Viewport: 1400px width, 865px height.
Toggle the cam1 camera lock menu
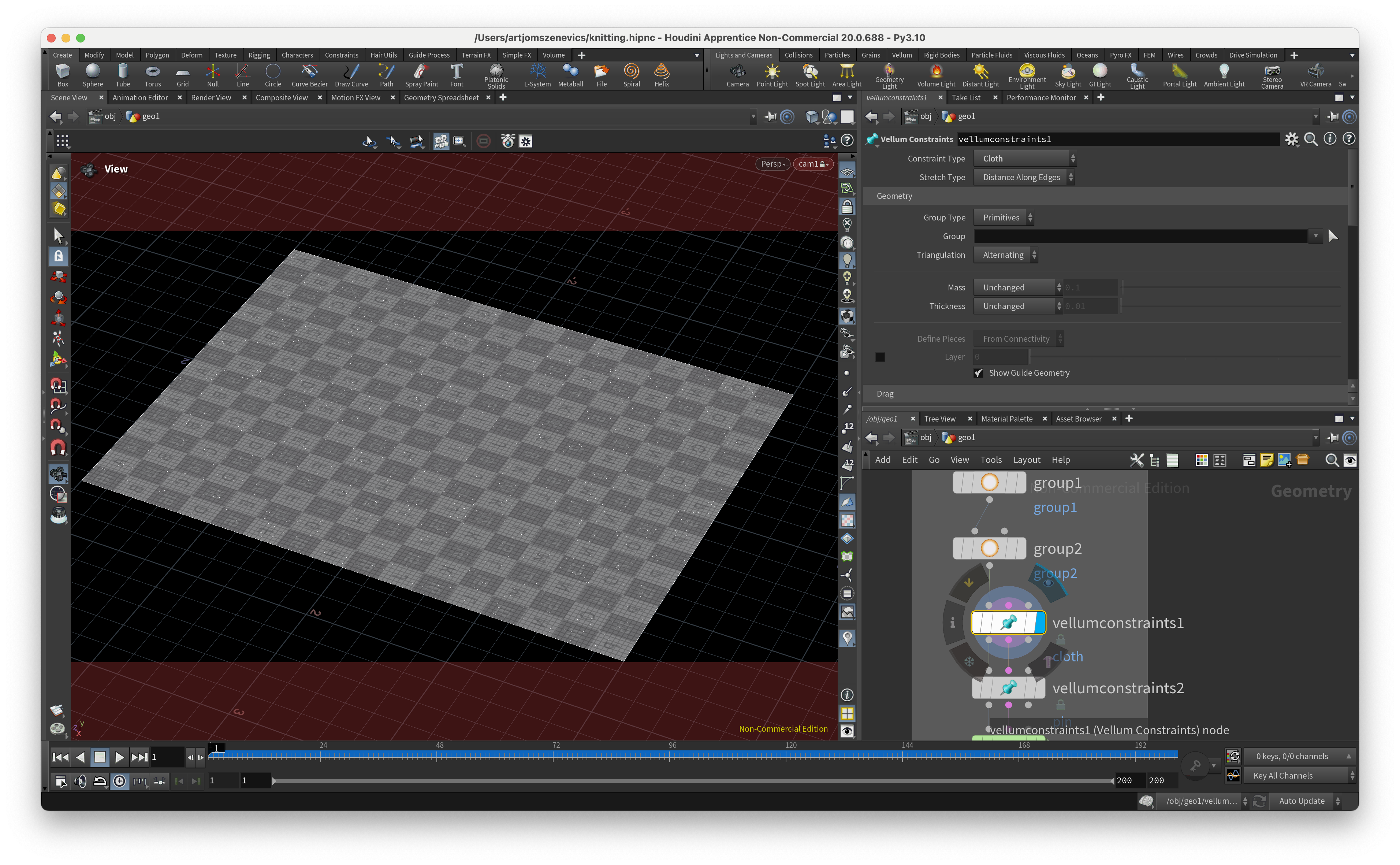click(x=813, y=164)
